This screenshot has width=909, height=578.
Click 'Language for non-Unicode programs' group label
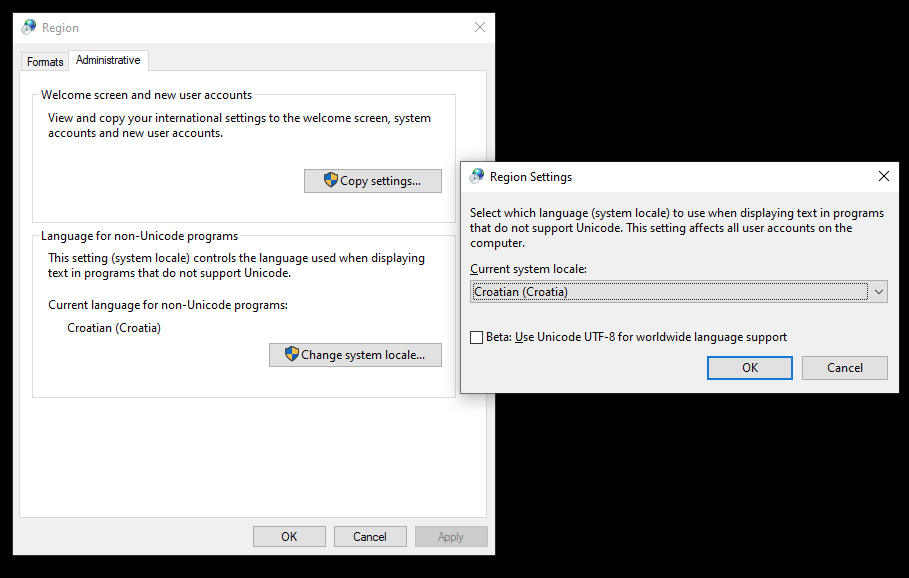(139, 236)
